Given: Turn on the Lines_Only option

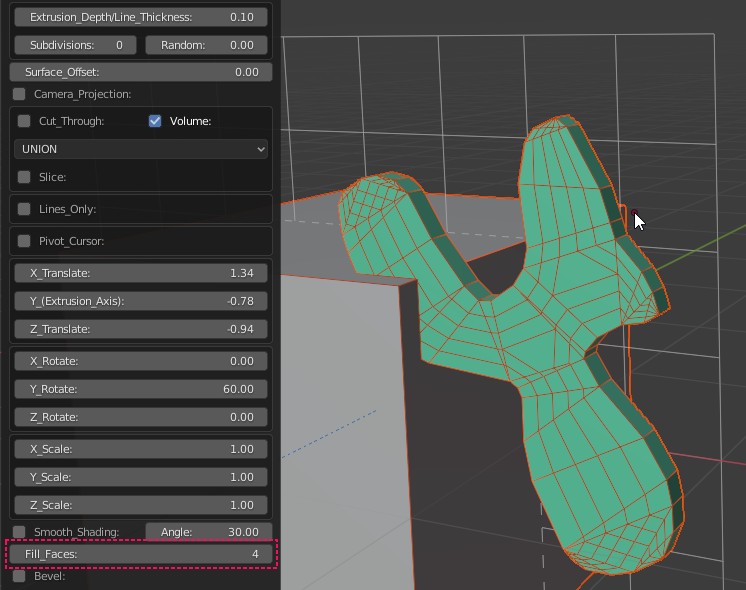Looking at the screenshot, I should click(24, 209).
